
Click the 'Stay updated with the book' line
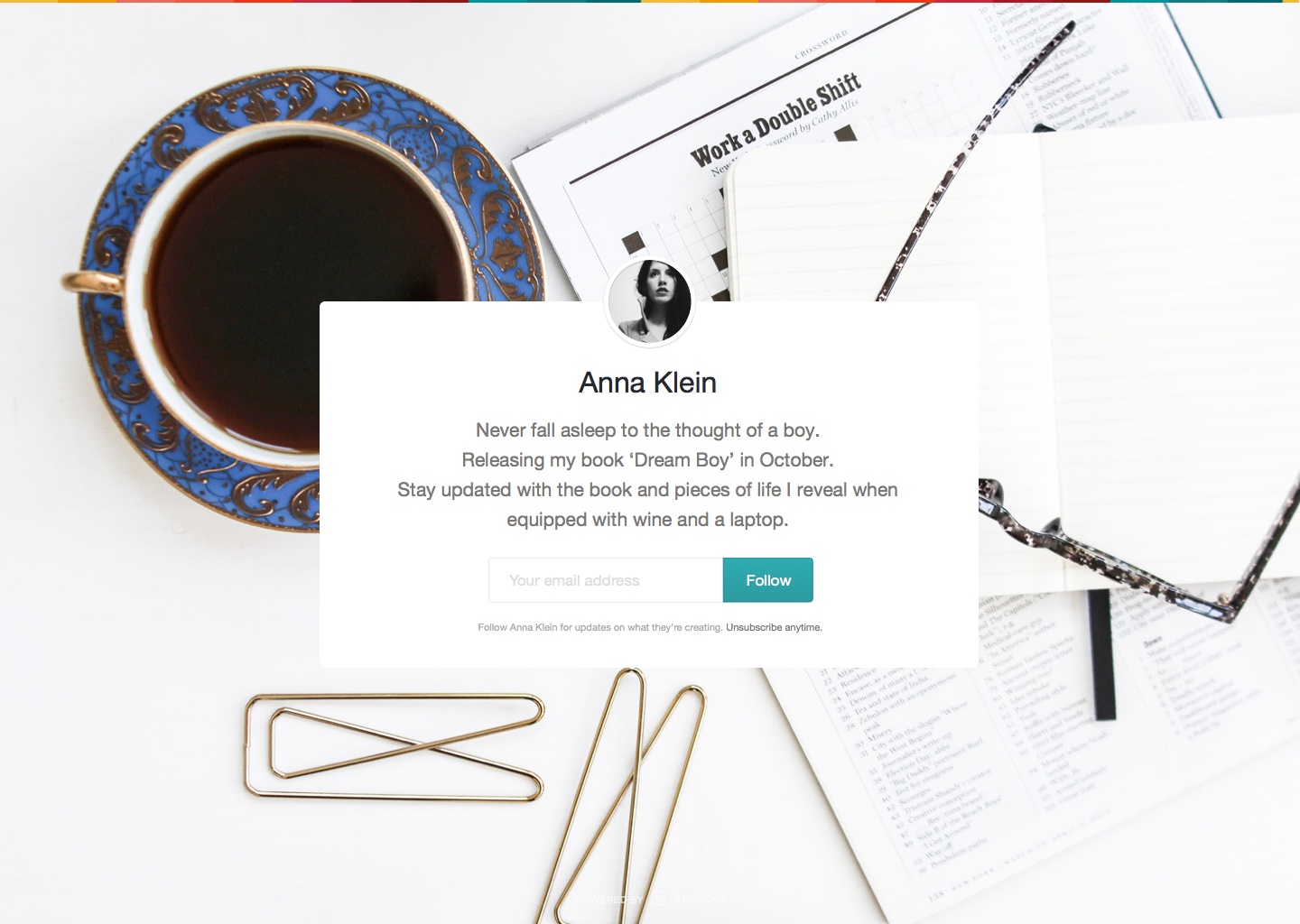click(648, 490)
